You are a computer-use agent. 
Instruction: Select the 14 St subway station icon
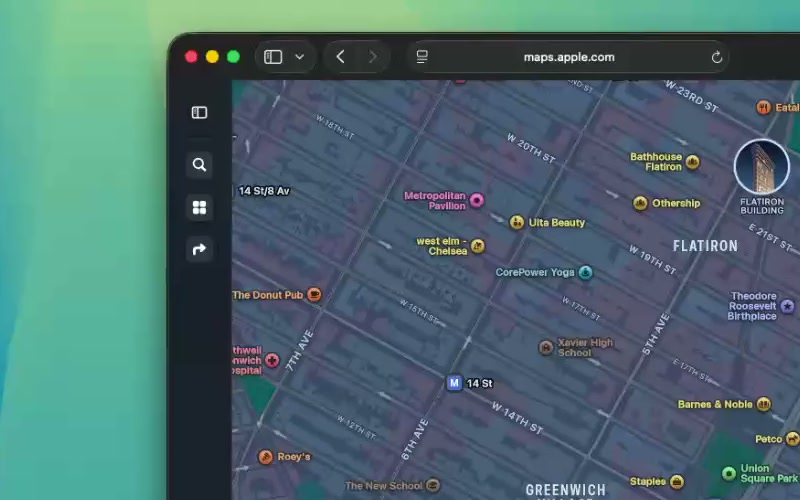coord(454,383)
